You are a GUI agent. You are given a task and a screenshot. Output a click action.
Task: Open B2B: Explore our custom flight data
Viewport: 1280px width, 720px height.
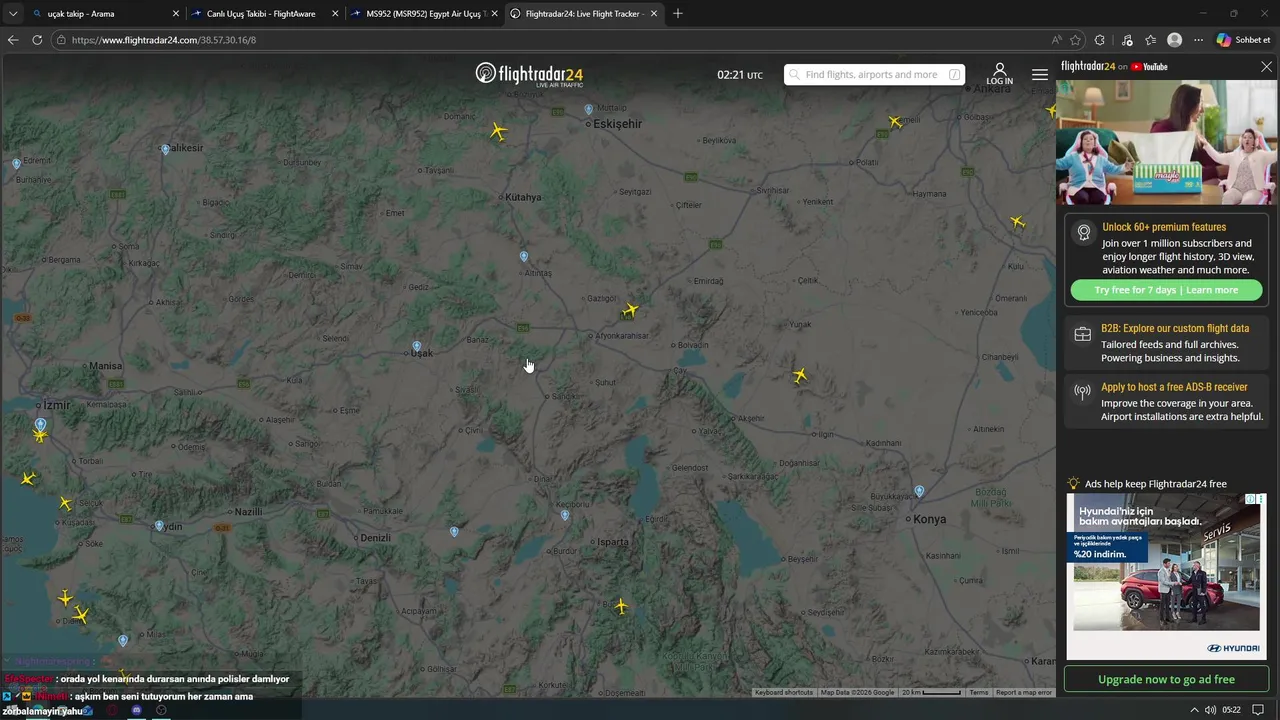[x=1166, y=343]
